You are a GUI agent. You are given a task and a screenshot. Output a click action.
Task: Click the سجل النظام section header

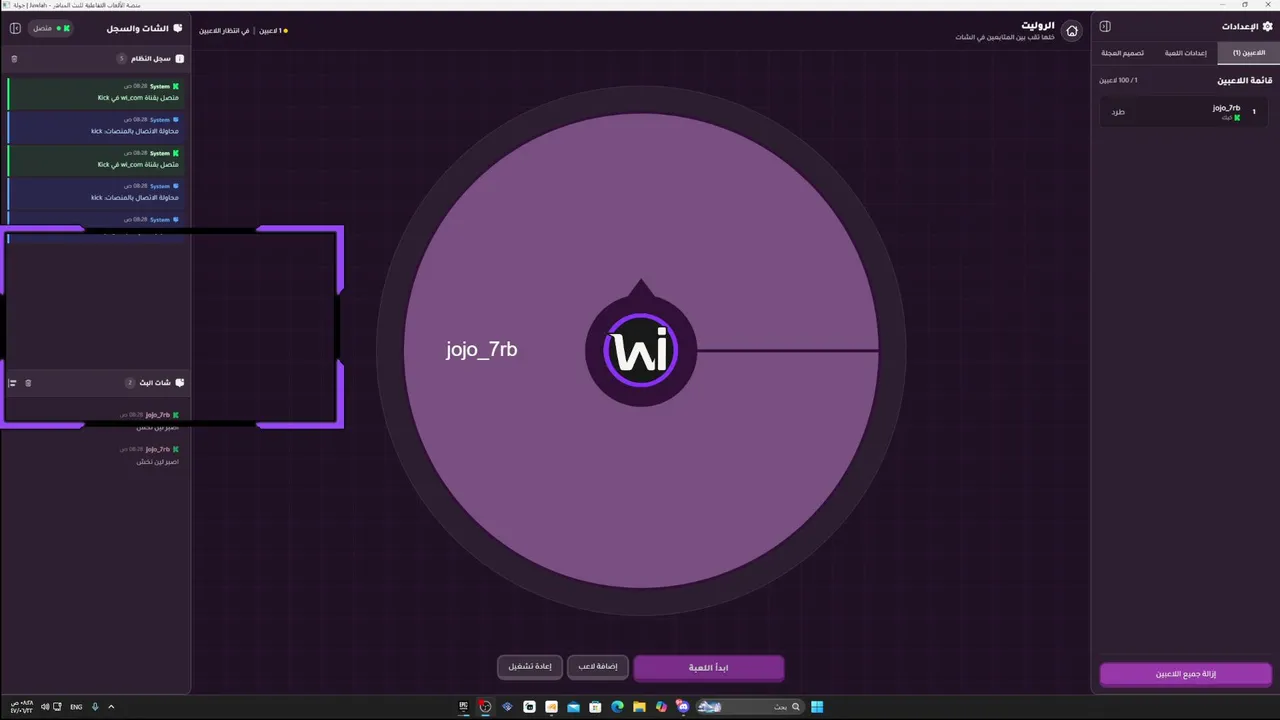coord(97,59)
